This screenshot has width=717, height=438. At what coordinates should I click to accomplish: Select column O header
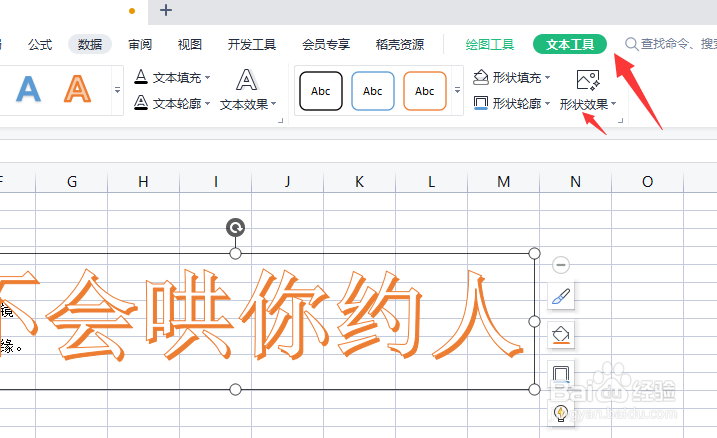point(647,182)
